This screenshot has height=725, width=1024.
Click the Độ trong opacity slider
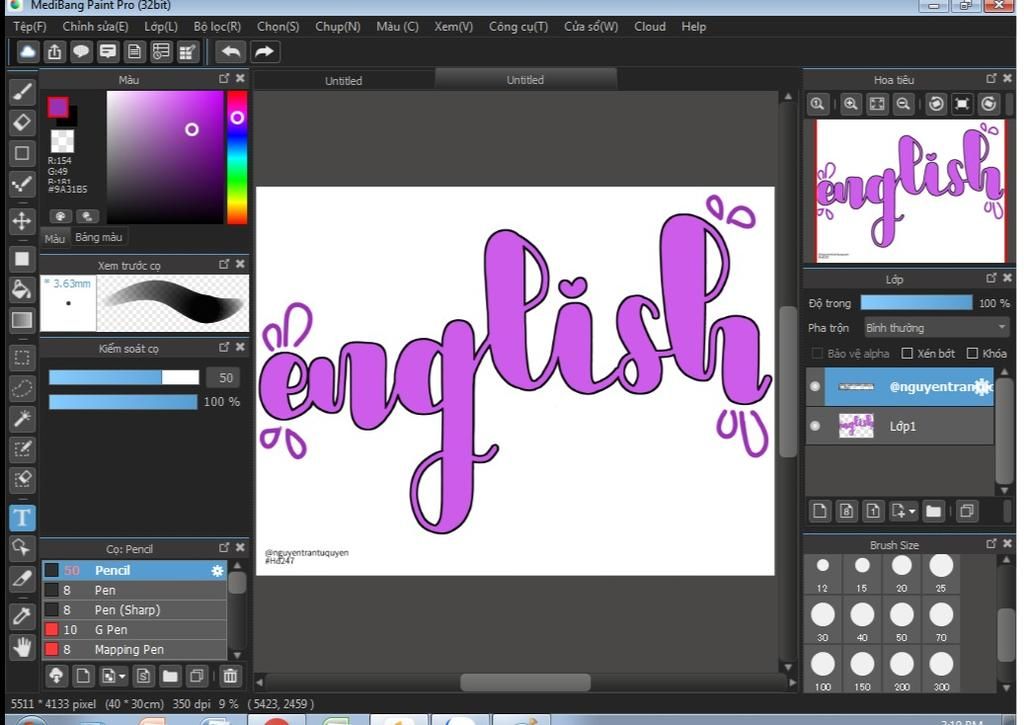coord(916,302)
